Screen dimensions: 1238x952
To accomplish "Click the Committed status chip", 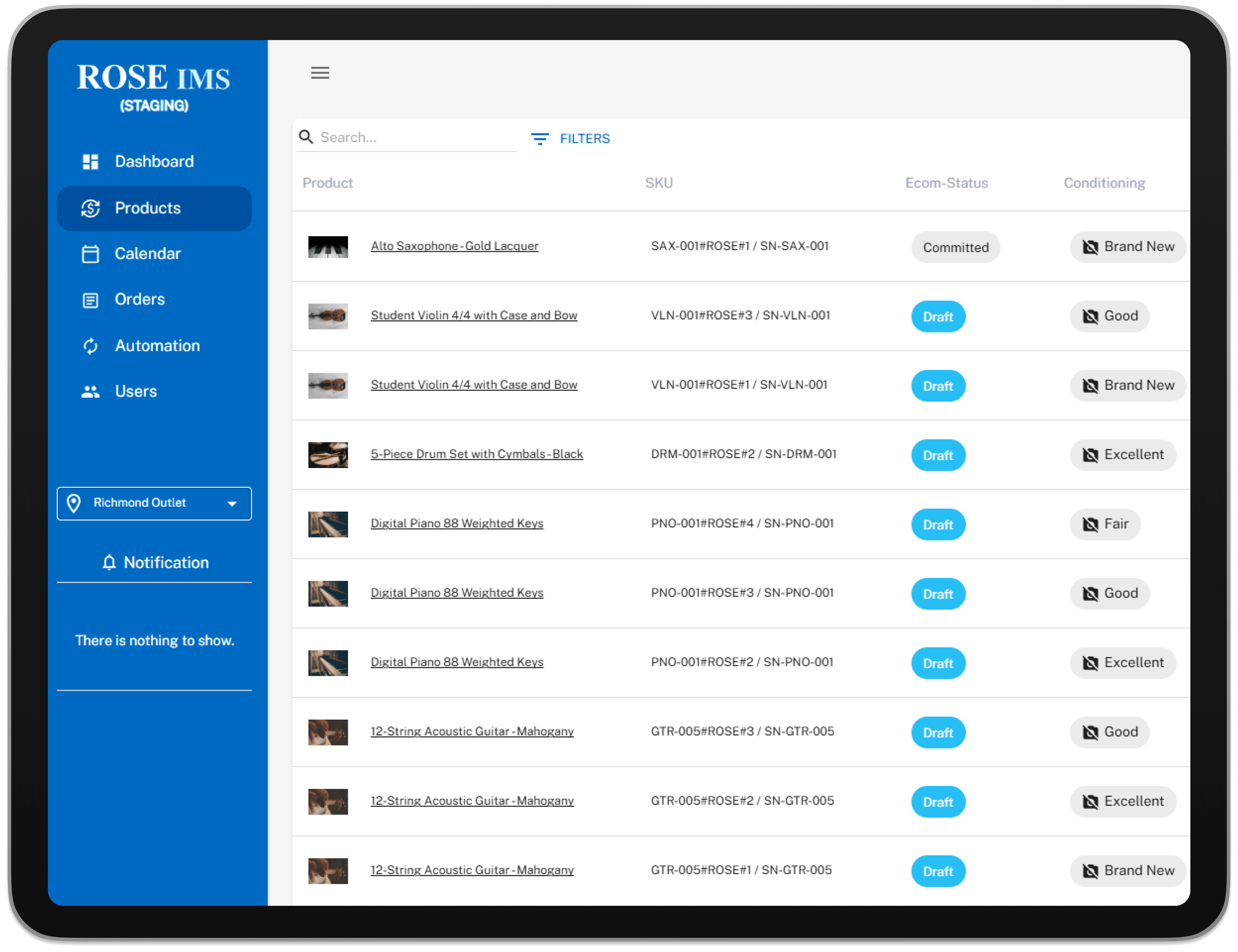I will tap(955, 247).
